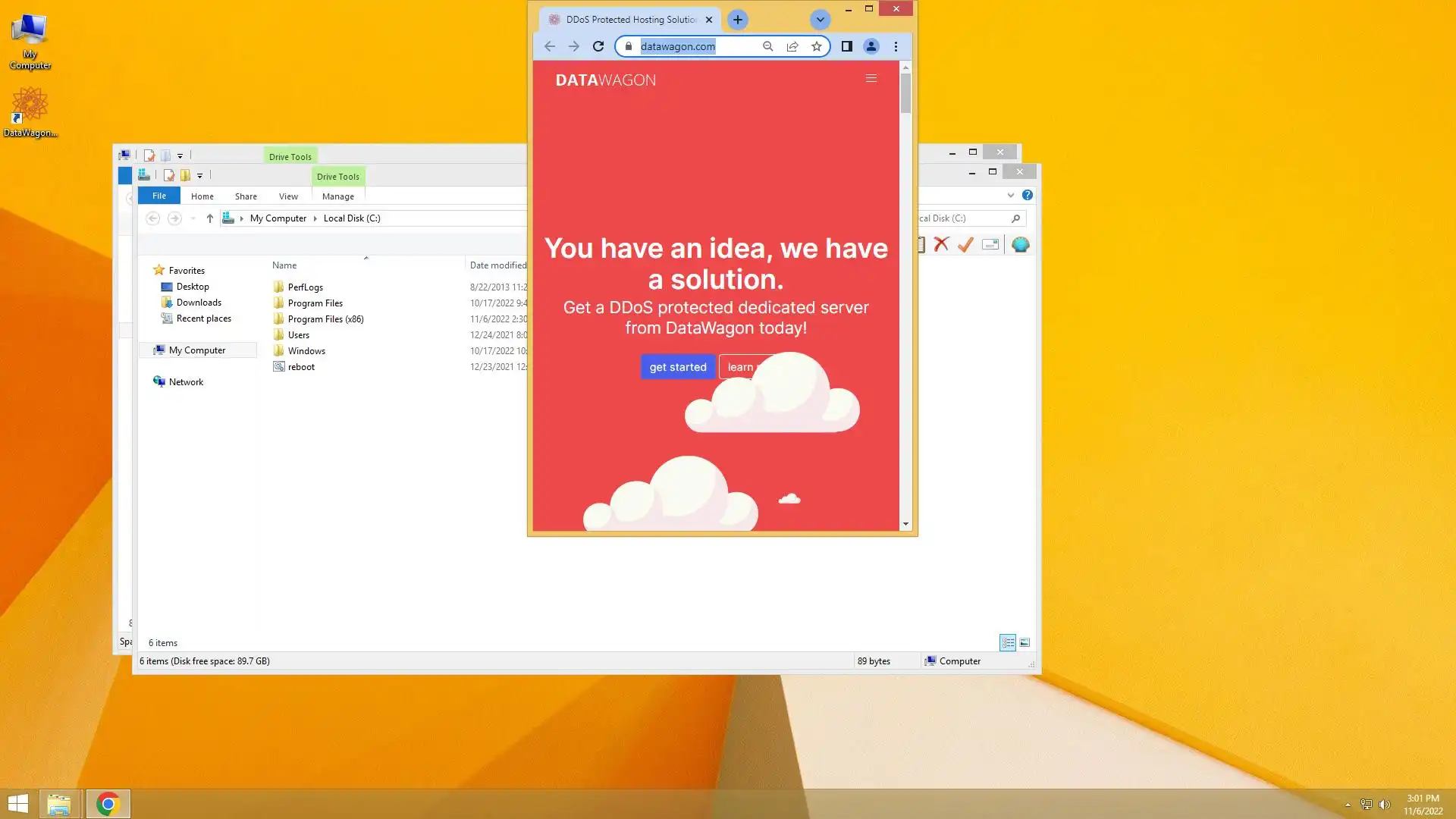Launch Chrome from the taskbar

click(108, 804)
